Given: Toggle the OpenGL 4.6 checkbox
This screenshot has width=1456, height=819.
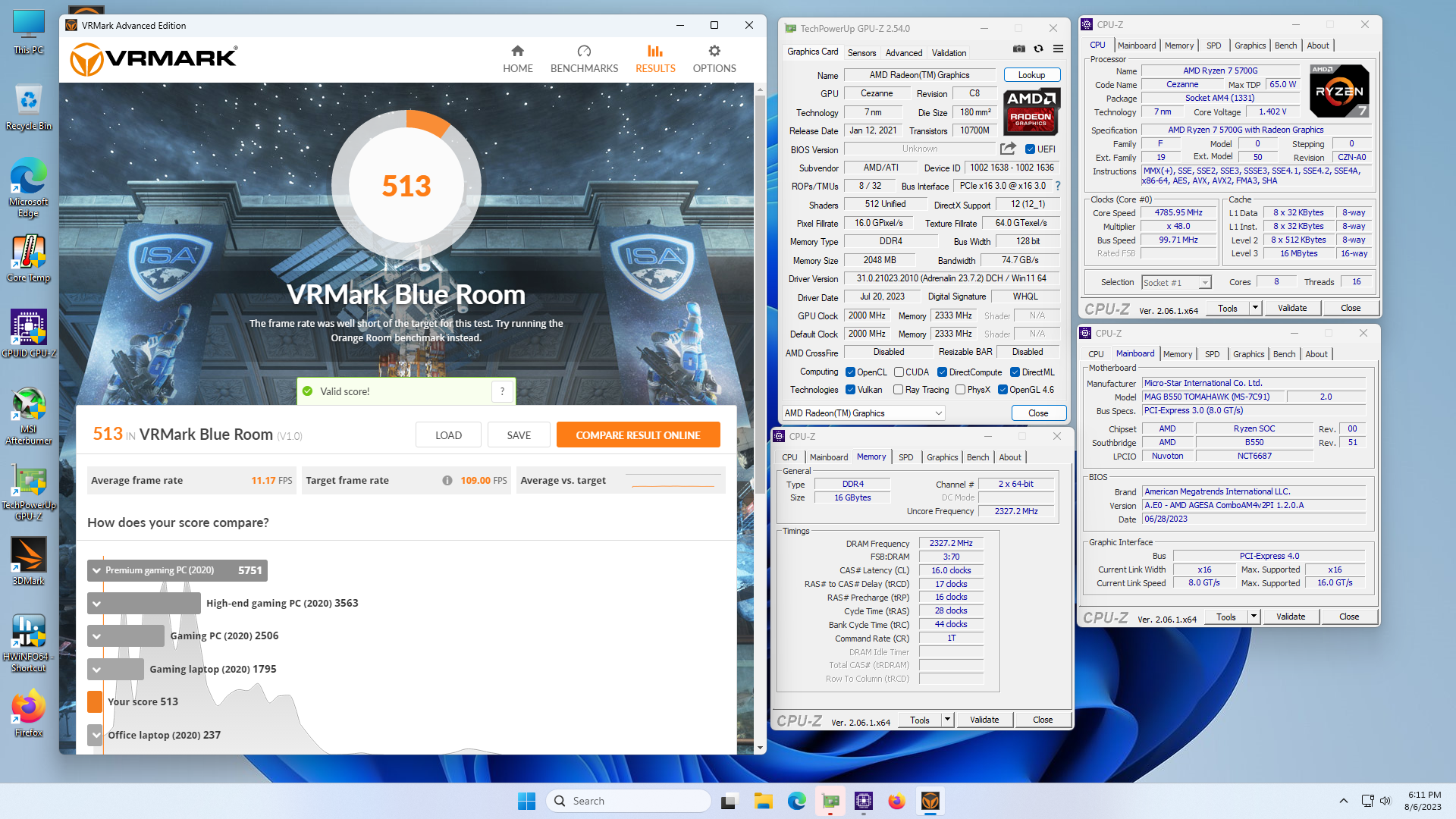Looking at the screenshot, I should 1003,390.
